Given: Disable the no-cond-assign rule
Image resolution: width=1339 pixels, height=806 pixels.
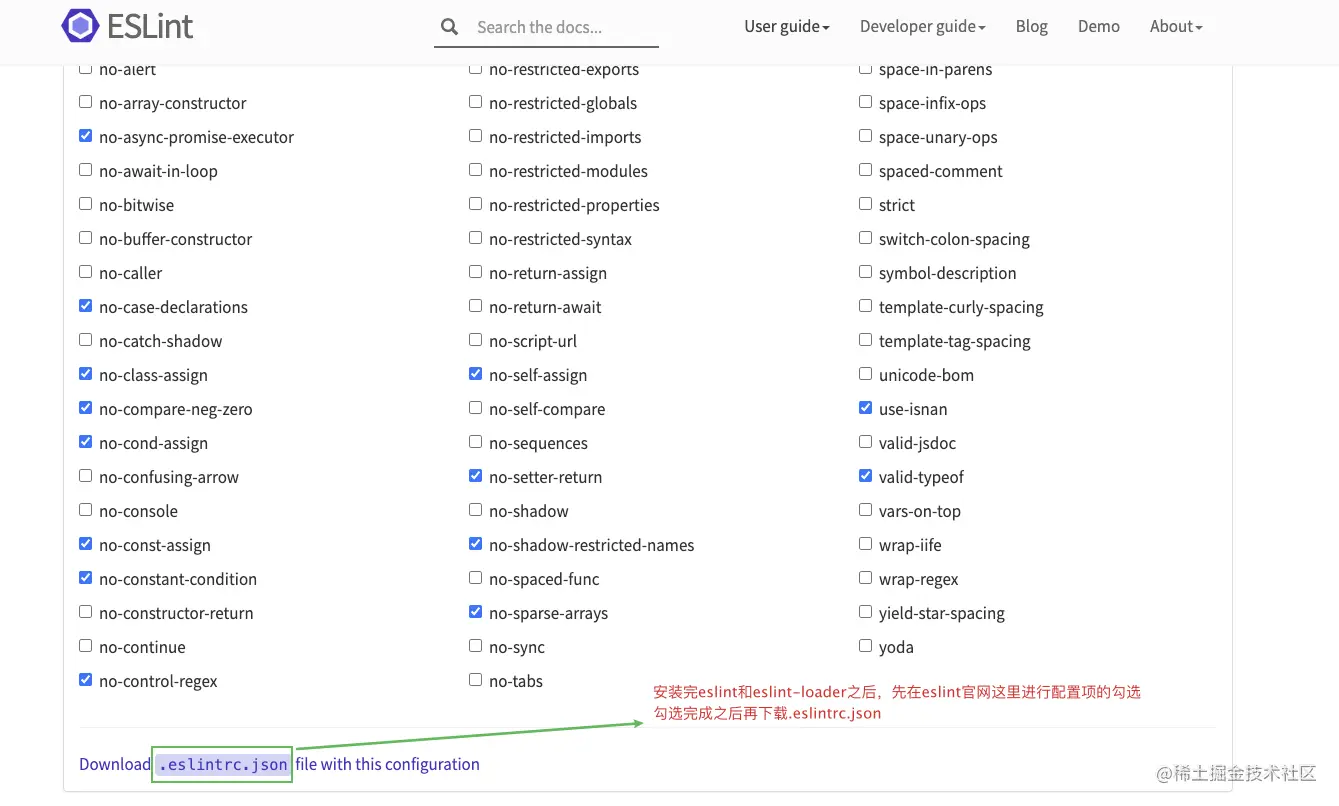Looking at the screenshot, I should tap(85, 442).
